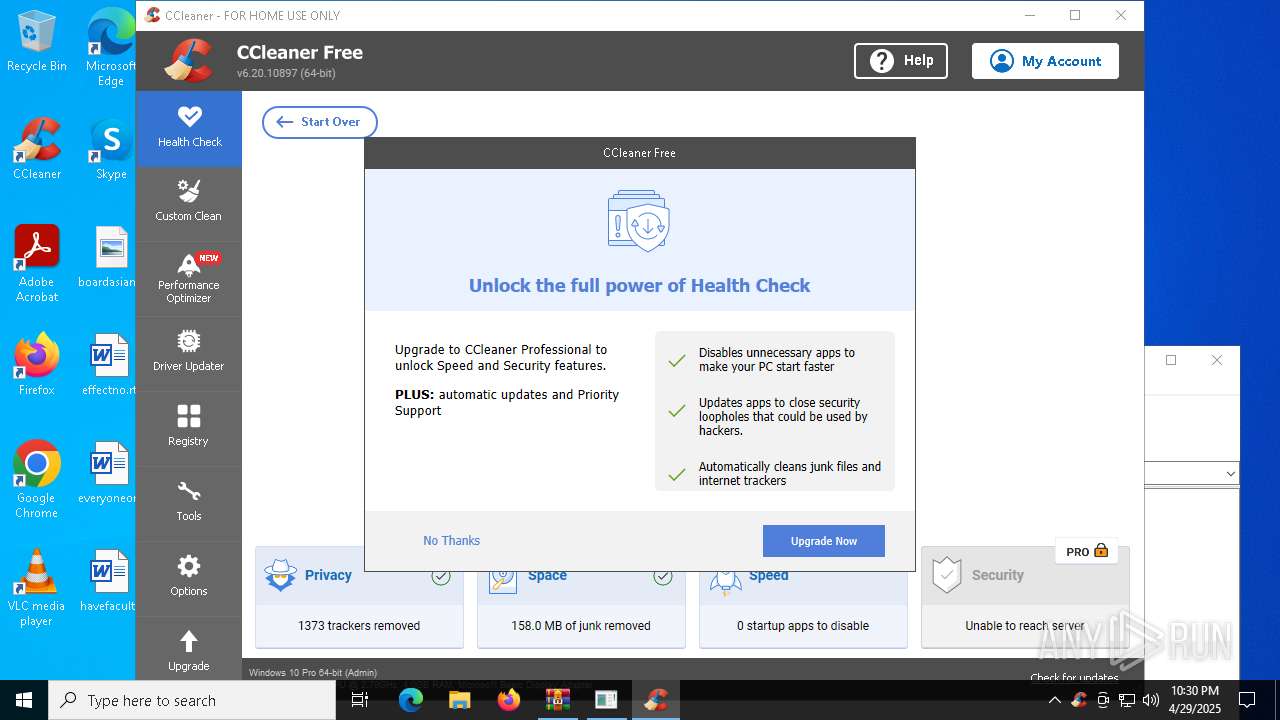The width and height of the screenshot is (1280, 720).
Task: Open the volume control in tray
Action: pyautogui.click(x=1150, y=700)
